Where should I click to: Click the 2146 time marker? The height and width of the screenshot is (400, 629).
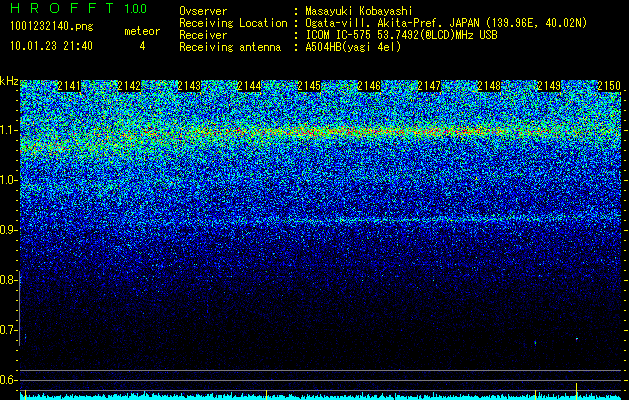click(x=369, y=86)
